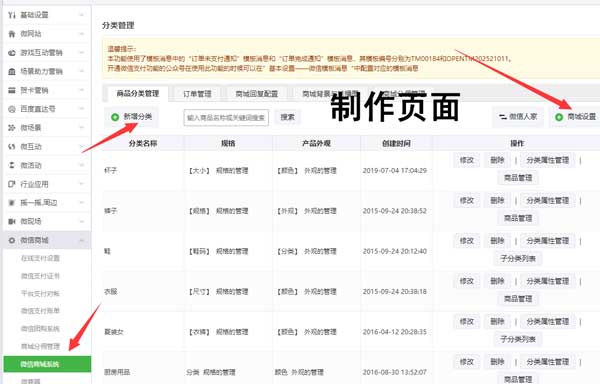Click 删除 for the 裤子 category
600x384 pixels.
tap(497, 200)
